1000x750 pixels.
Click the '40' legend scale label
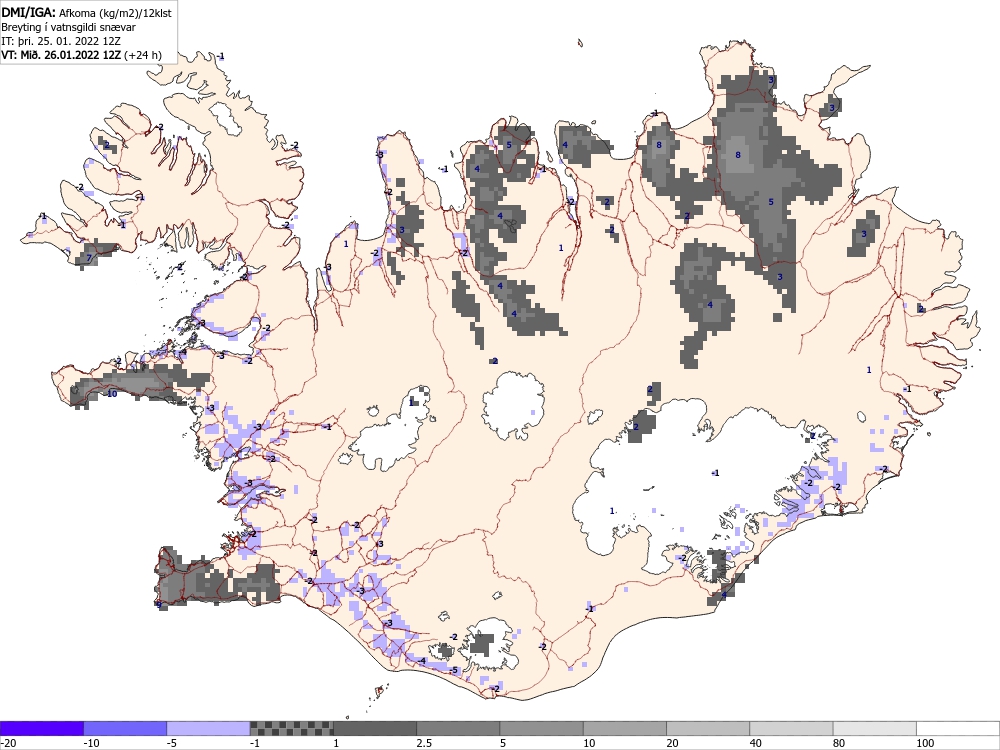click(756, 743)
